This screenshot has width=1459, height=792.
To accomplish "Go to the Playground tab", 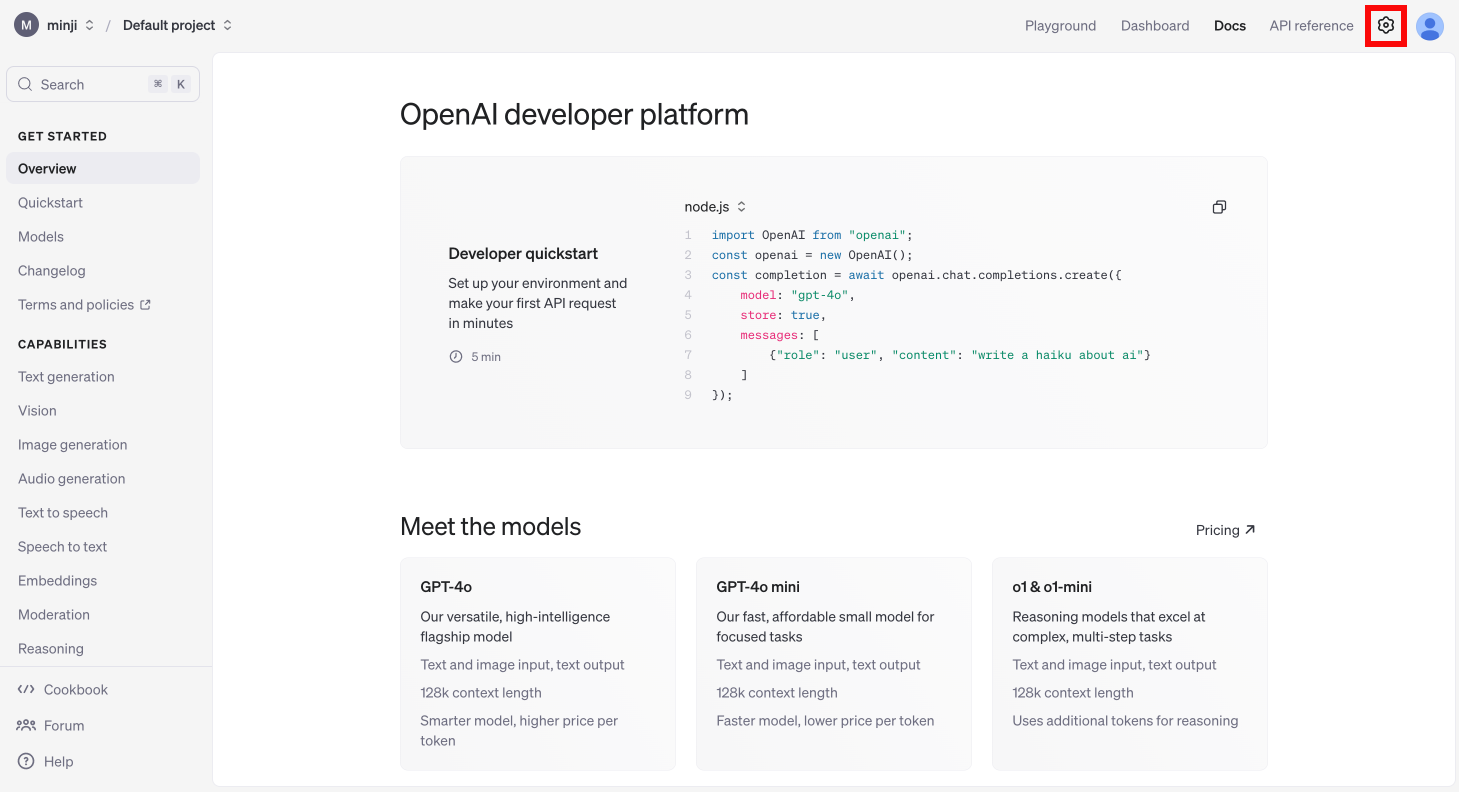I will (x=1060, y=26).
